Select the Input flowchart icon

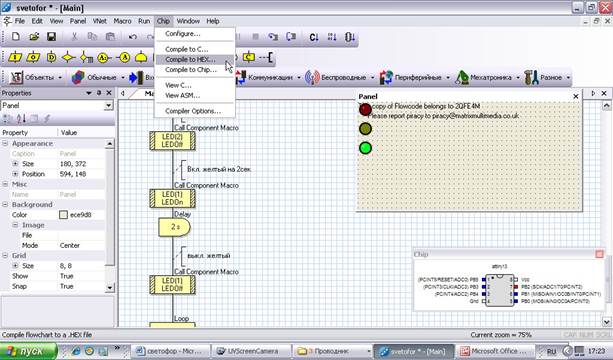[x=15, y=57]
